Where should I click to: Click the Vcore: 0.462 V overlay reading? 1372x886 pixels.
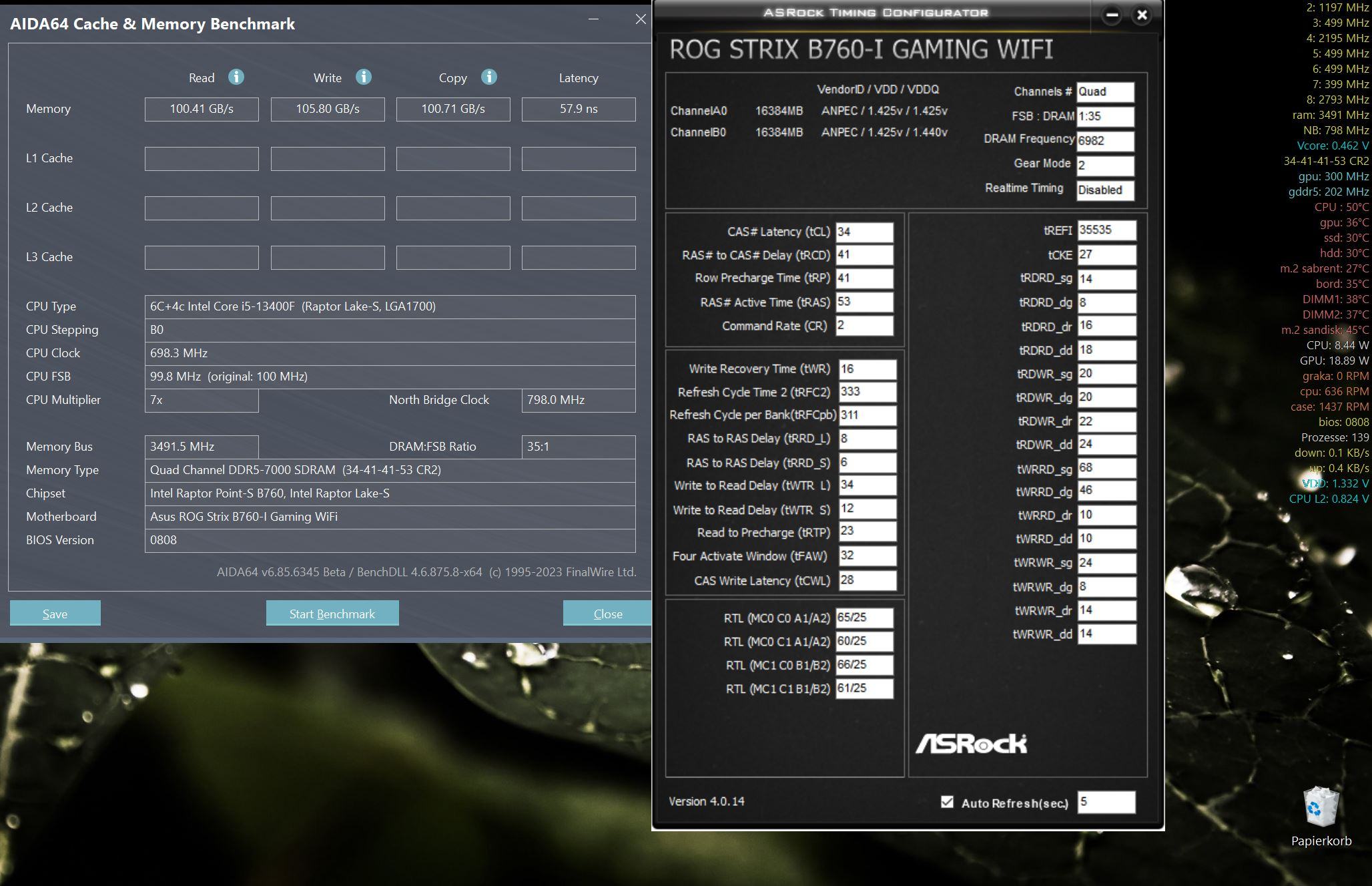point(1333,146)
